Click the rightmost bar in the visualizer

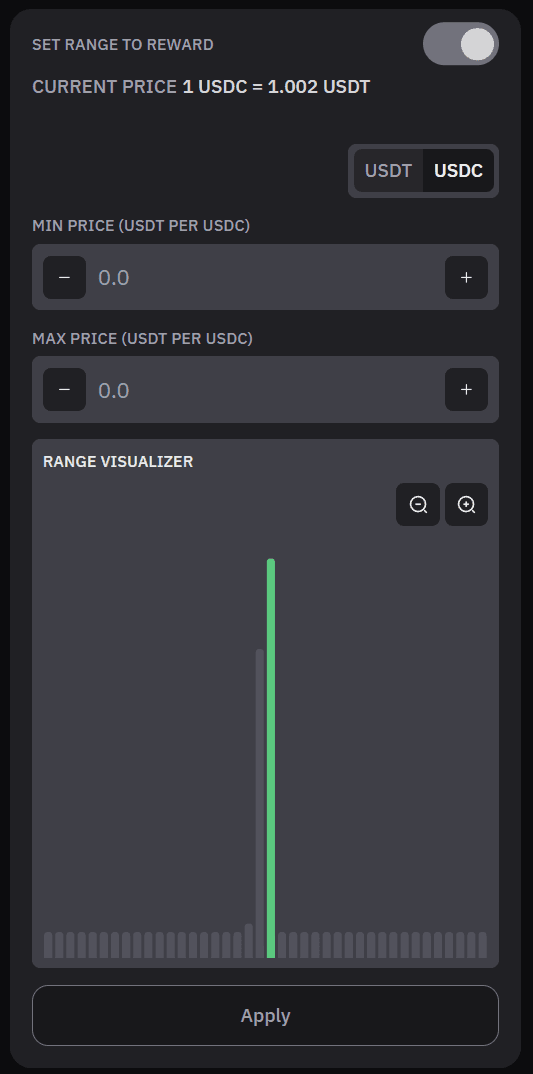coord(482,945)
